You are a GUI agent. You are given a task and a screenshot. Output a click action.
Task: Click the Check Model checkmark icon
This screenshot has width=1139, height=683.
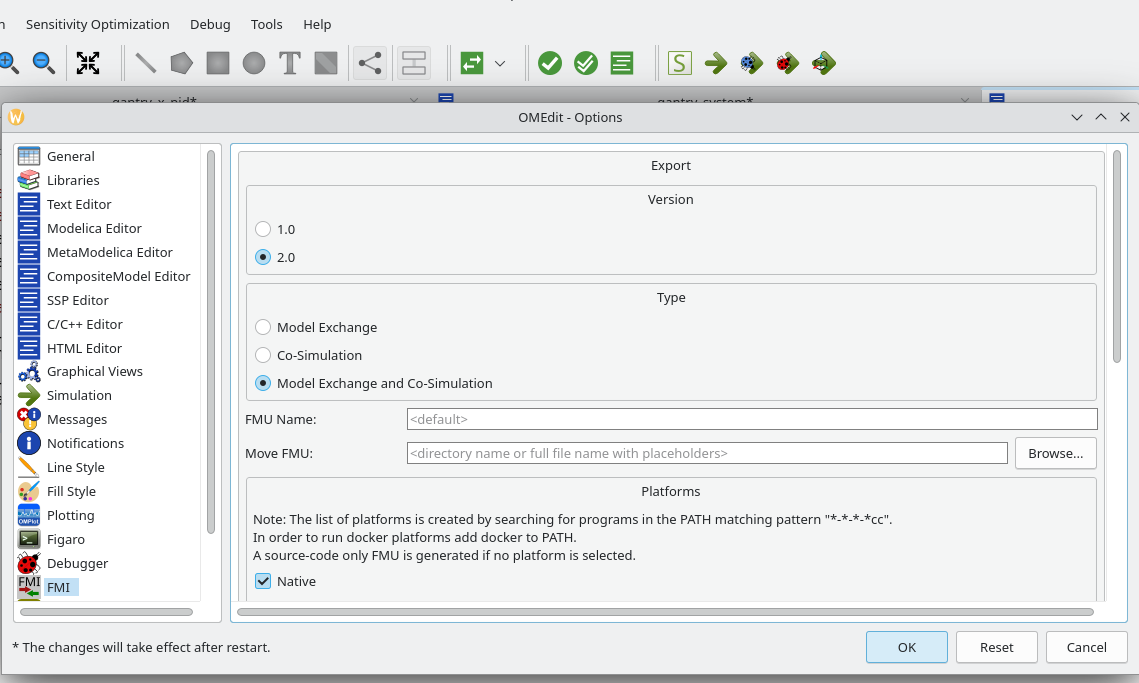point(550,63)
